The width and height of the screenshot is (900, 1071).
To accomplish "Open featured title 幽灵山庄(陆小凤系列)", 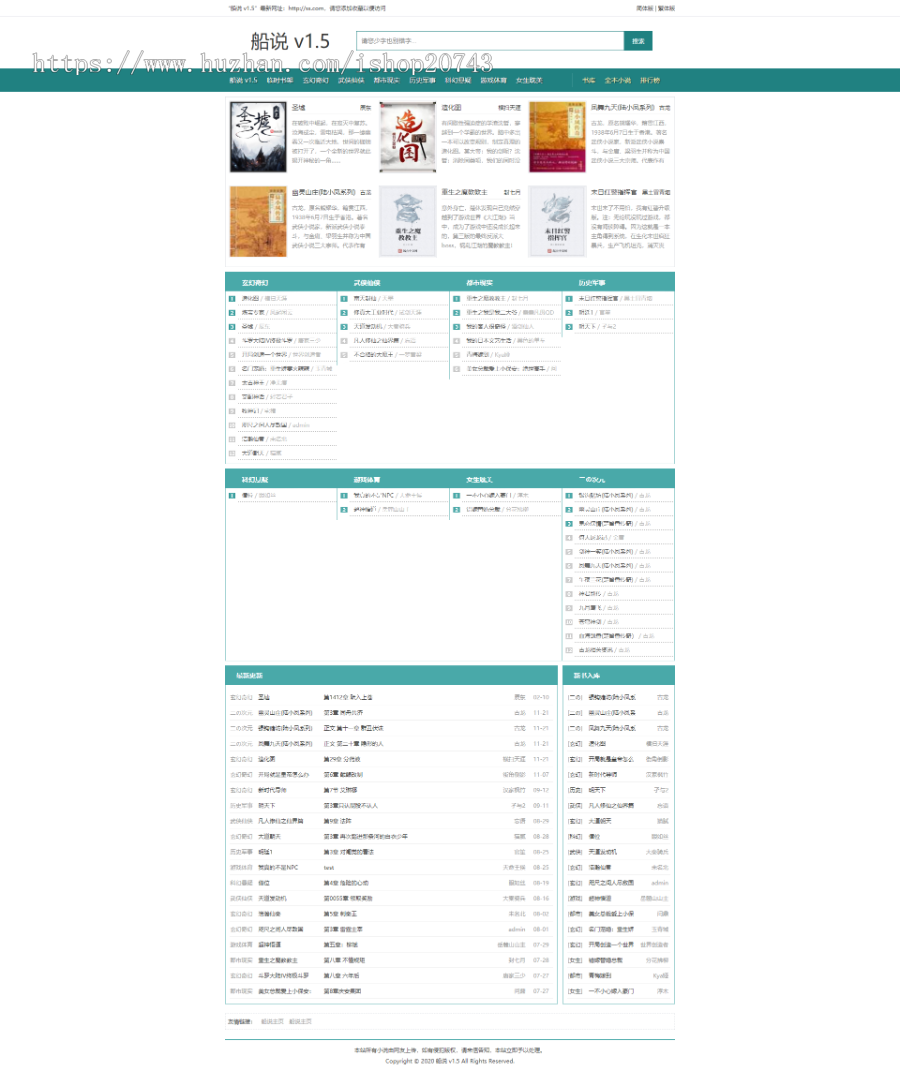I will click(324, 193).
